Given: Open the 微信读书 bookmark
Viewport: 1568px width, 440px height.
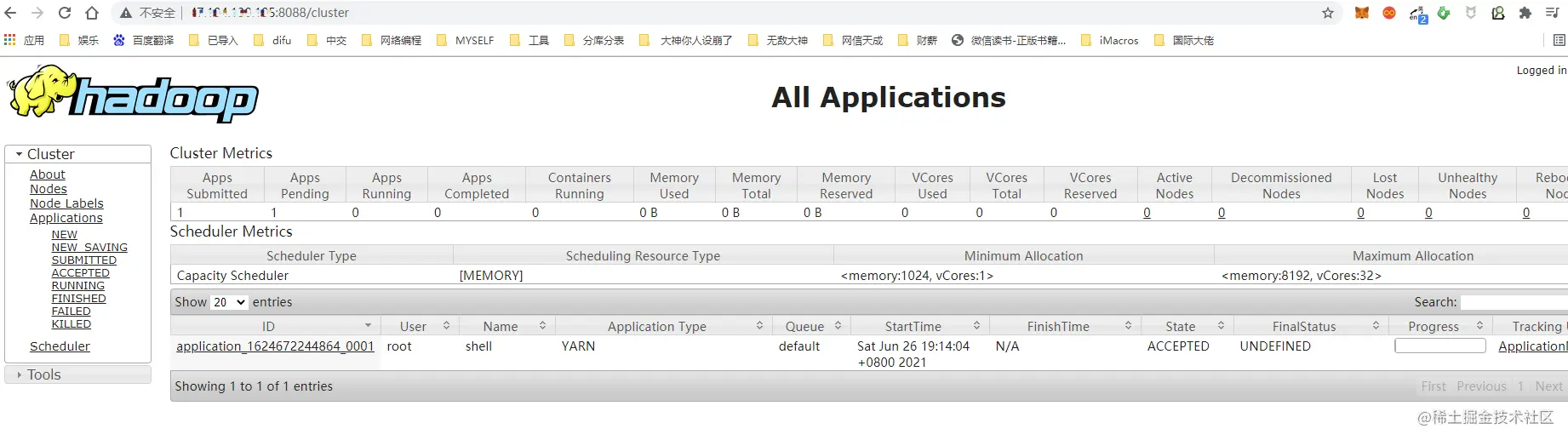Looking at the screenshot, I should coord(1009,40).
